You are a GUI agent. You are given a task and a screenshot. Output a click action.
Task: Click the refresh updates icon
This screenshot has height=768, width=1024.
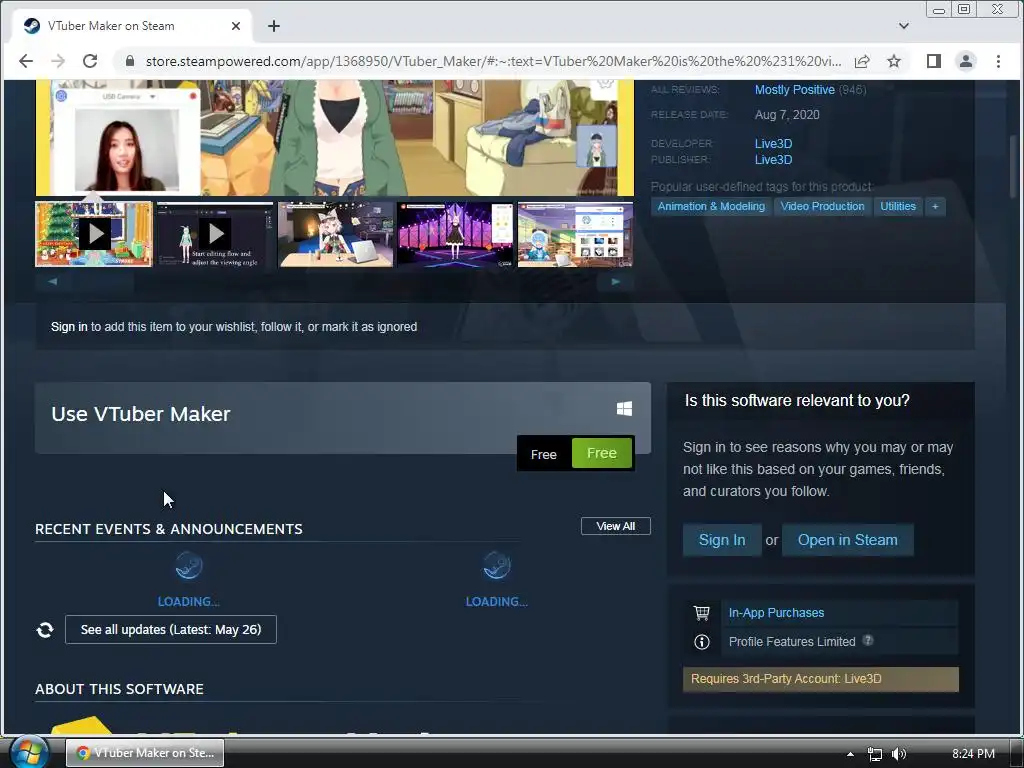pyautogui.click(x=45, y=630)
